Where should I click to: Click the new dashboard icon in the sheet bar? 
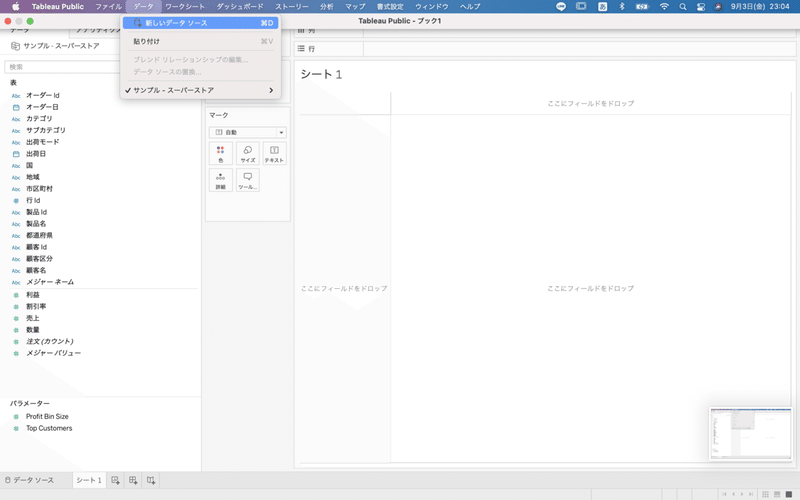[133, 480]
